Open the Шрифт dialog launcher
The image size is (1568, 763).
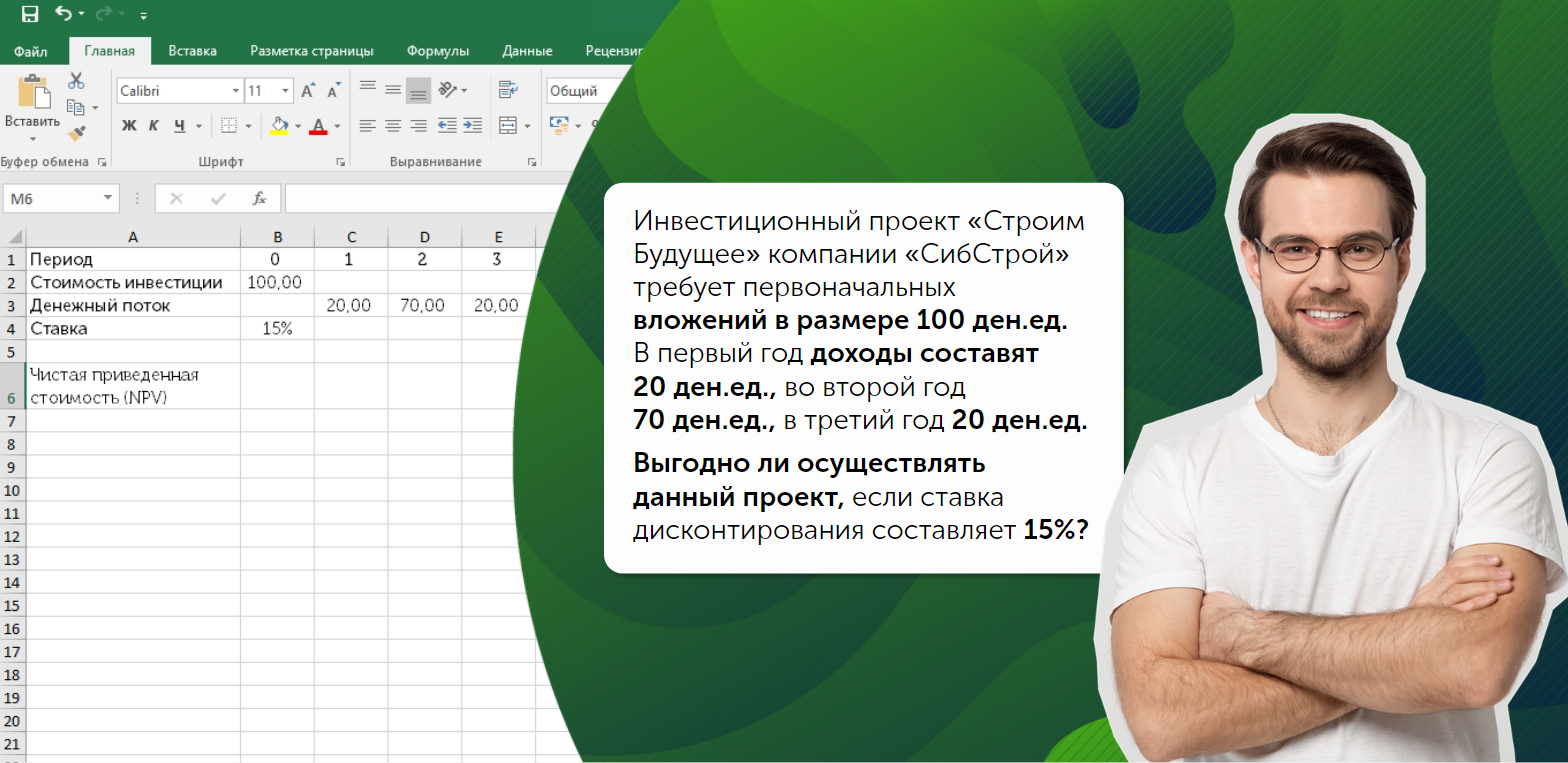click(x=340, y=162)
